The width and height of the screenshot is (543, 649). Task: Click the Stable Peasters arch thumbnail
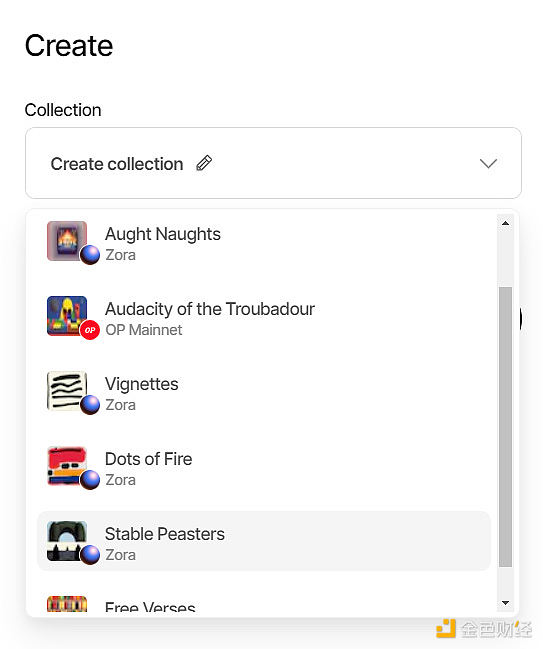point(67,541)
